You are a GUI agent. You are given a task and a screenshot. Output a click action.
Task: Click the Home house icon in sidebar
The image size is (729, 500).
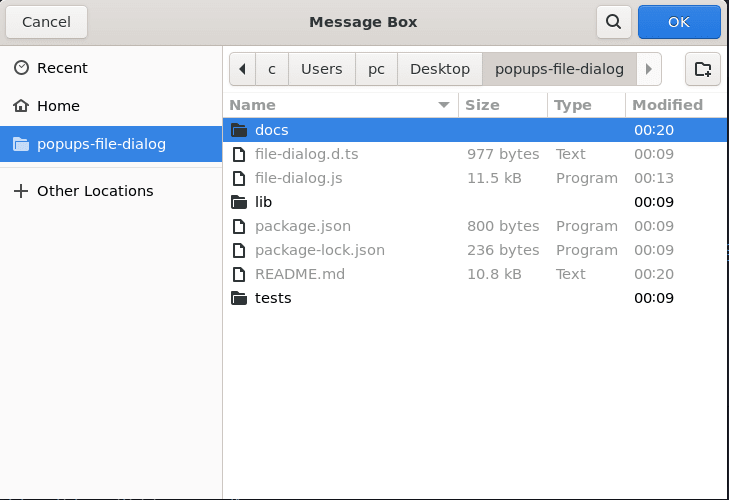coord(21,106)
